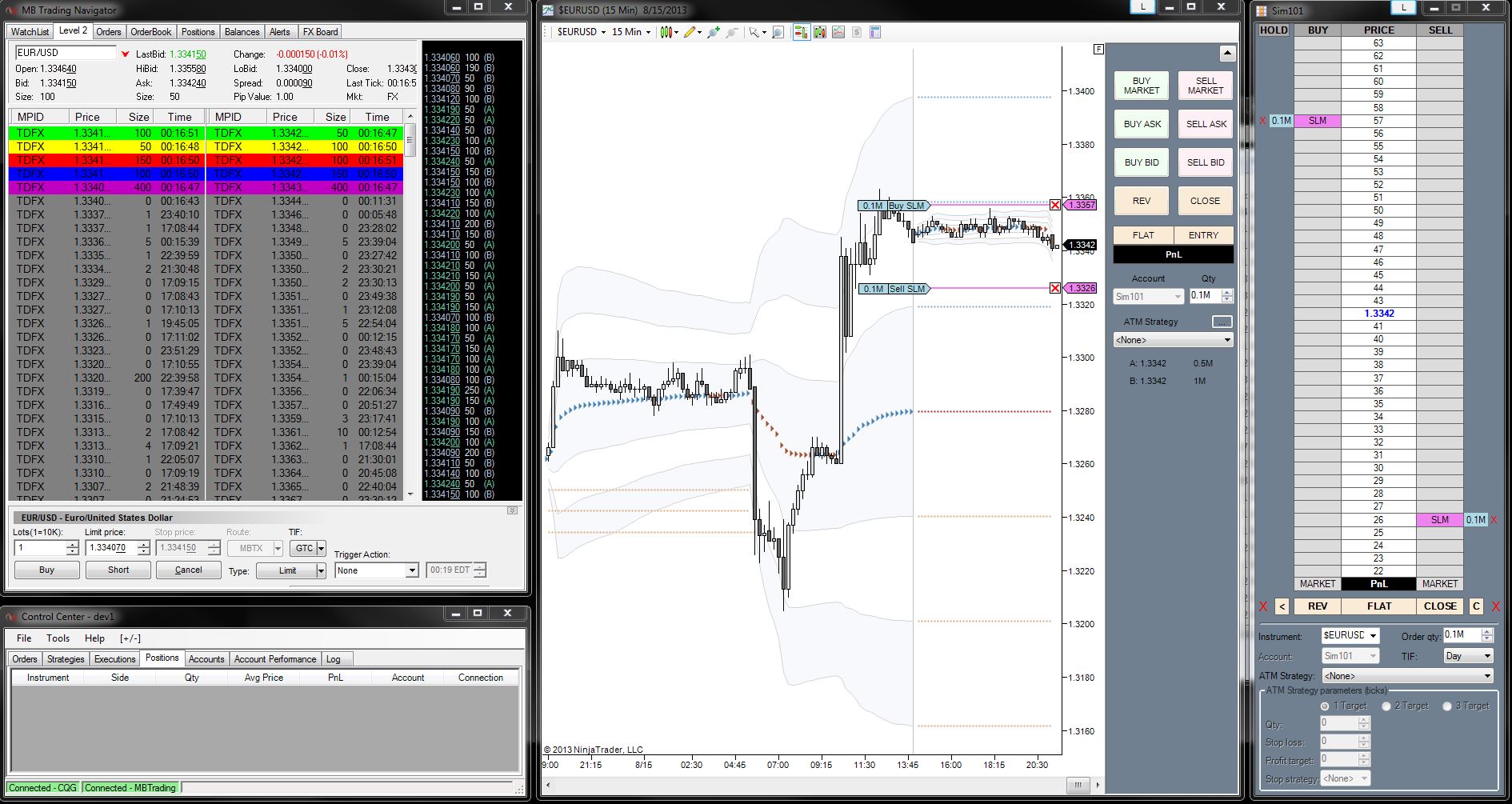Click the EUR/USD symbol input field
The width and height of the screenshot is (1512, 804).
tap(66, 53)
